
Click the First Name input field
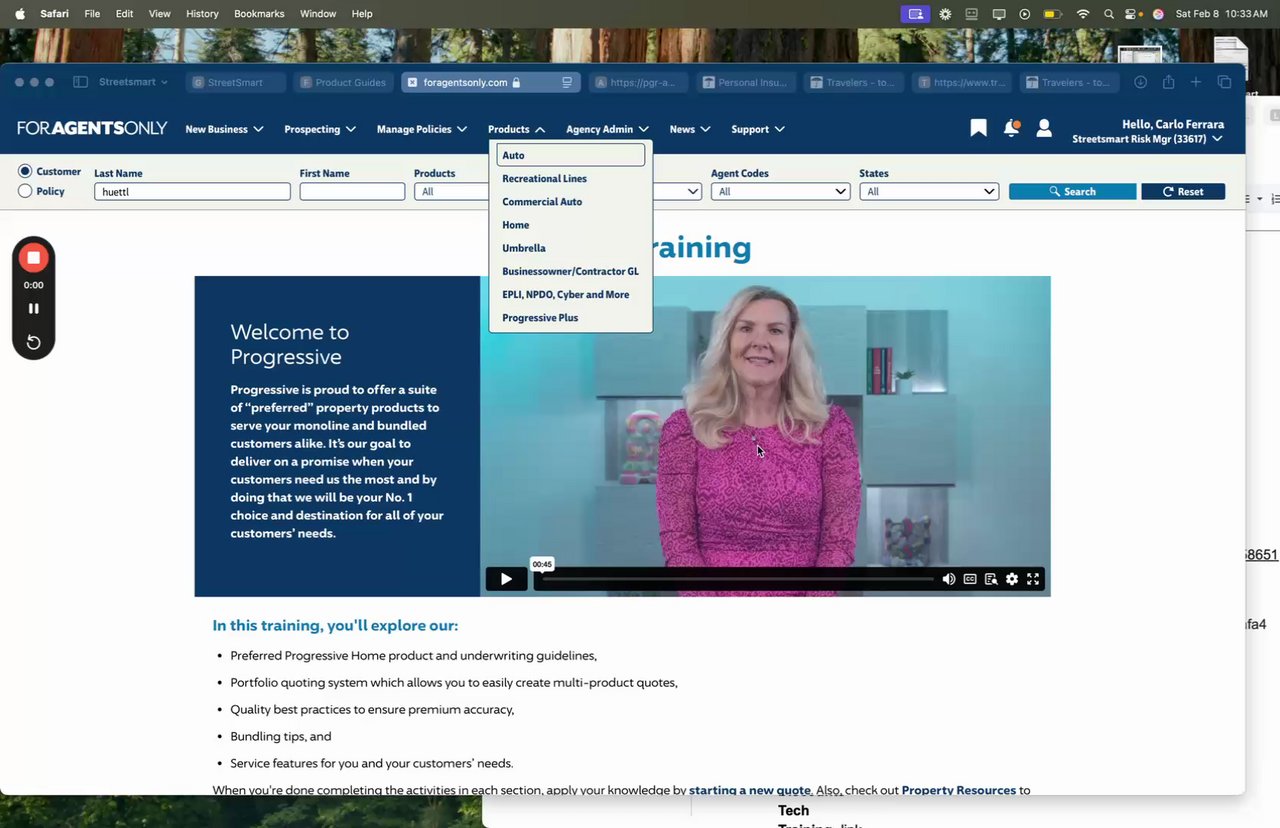[x=352, y=191]
